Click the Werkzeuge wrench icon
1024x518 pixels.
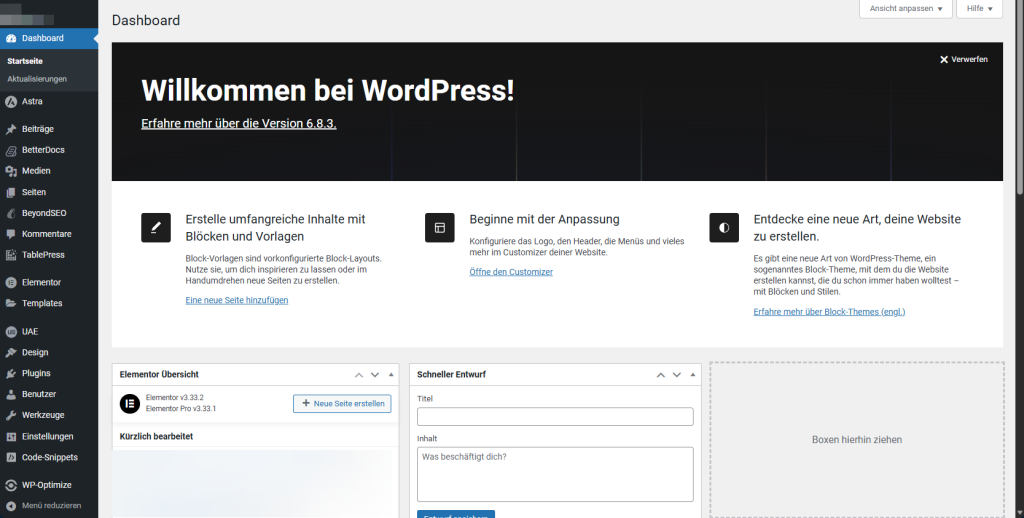[x=11, y=415]
